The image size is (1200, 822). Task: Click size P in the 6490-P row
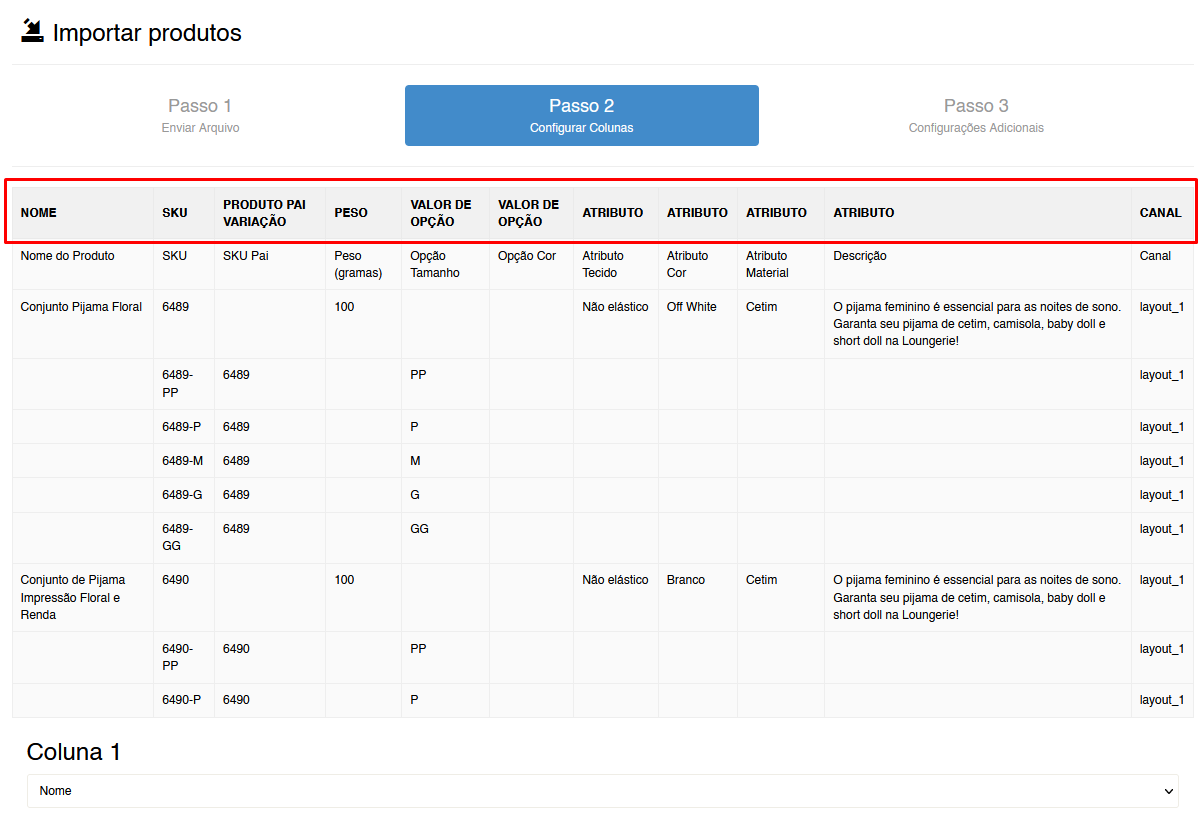pos(414,700)
